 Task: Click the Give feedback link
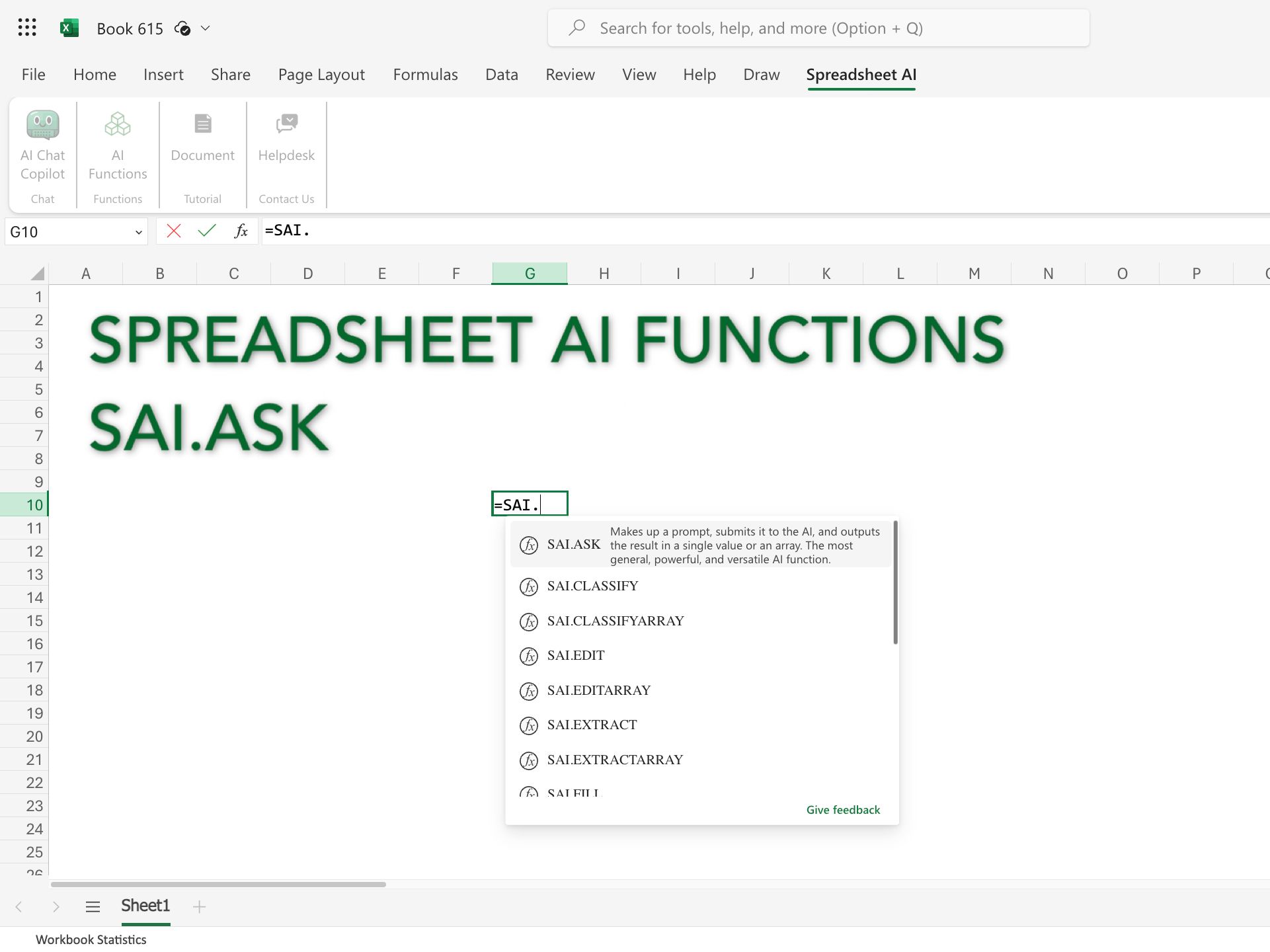843,810
